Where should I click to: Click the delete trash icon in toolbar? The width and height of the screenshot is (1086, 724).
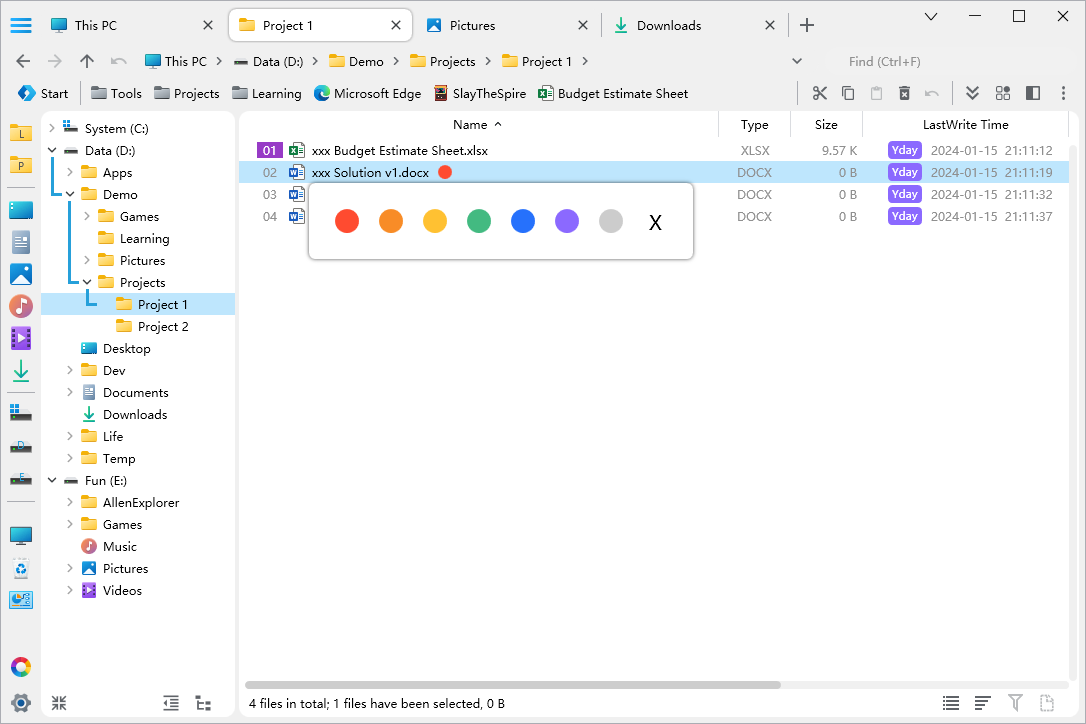point(904,93)
